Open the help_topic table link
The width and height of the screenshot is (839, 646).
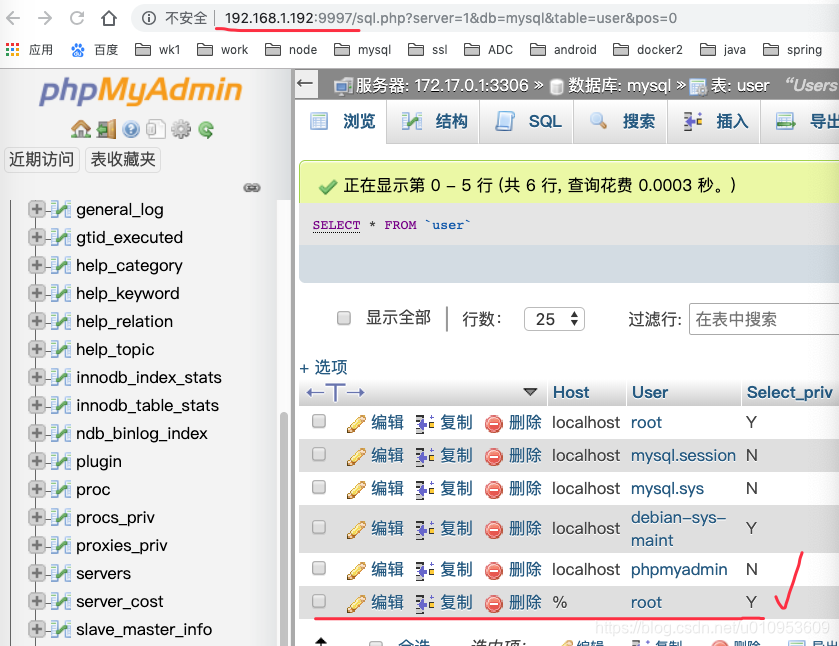(115, 349)
